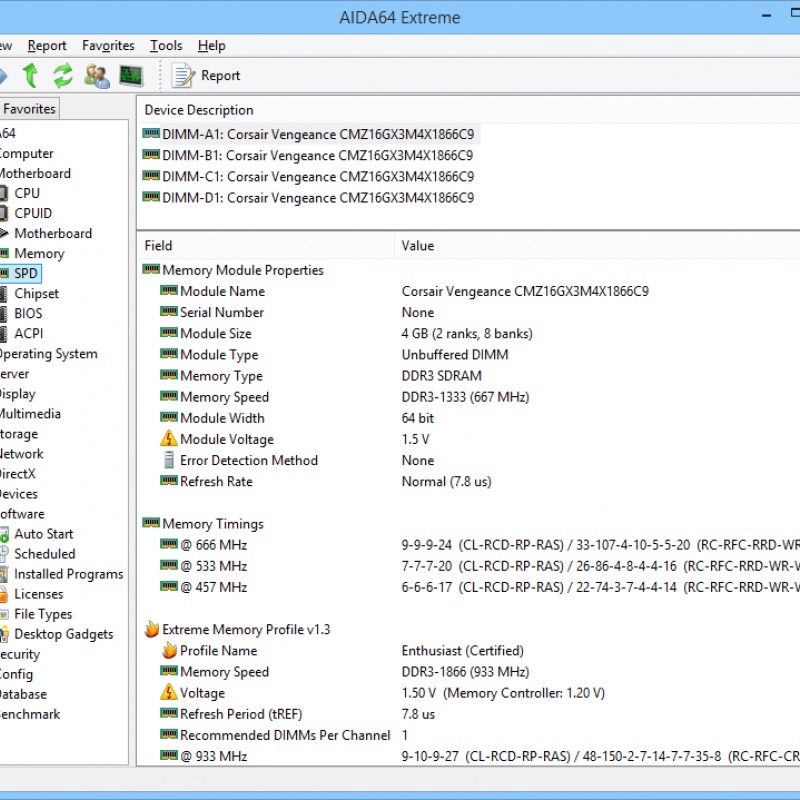800x800 pixels.
Task: Click the DDR3-1333 (667 MHz) value
Action: [x=465, y=397]
